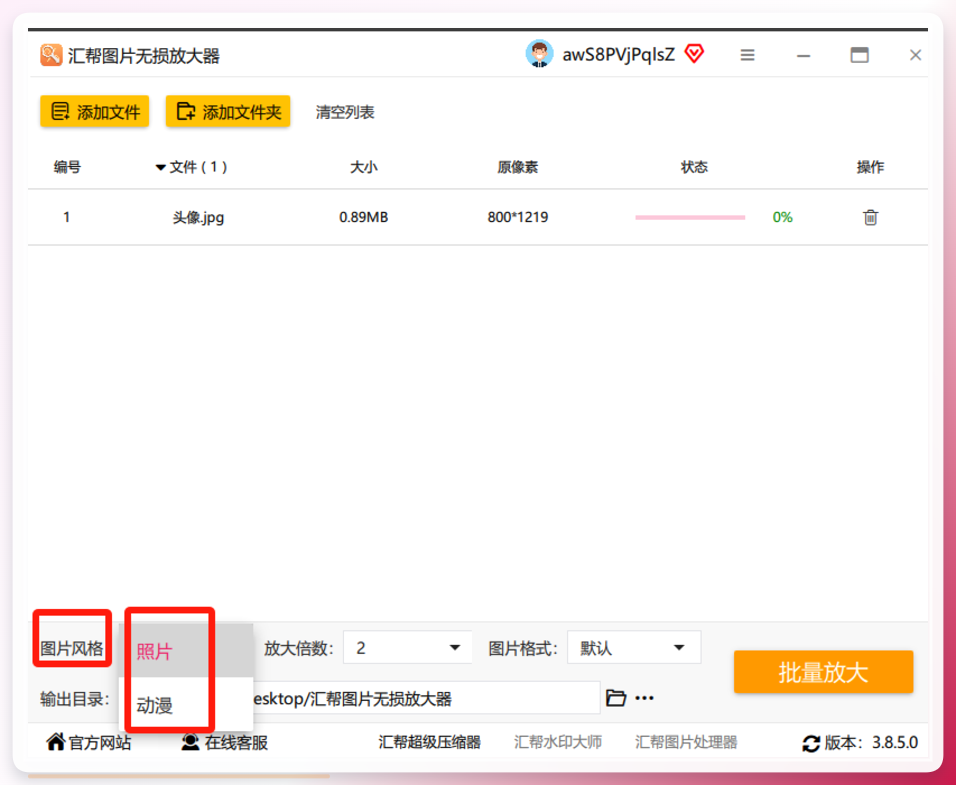956x785 pixels.
Task: Click the 图片格式 label
Action: coord(523,648)
